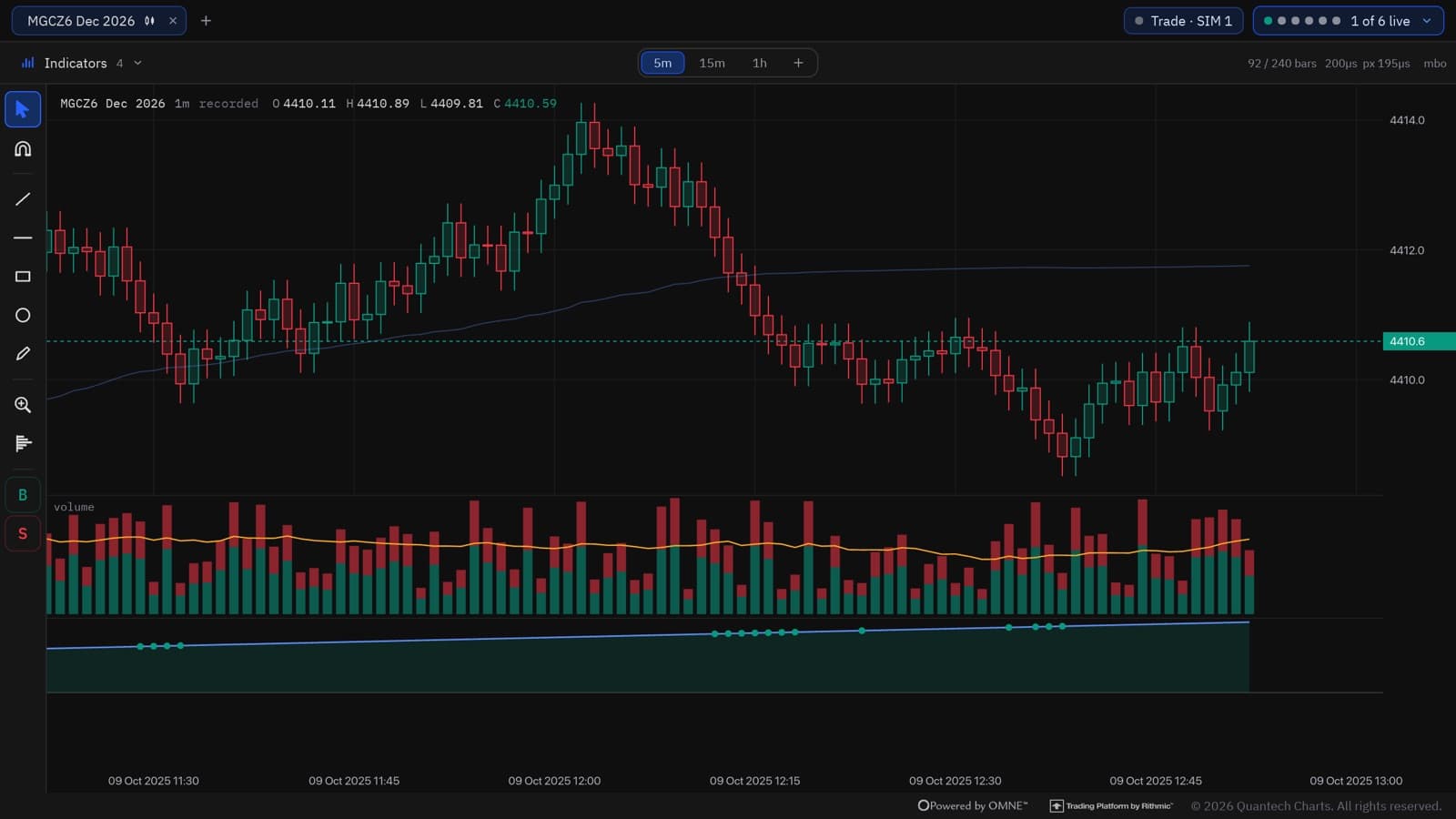Screen dimensions: 1456x819
Task: Click the 09 Oct 2025 12:00 time label
Action: [554, 781]
